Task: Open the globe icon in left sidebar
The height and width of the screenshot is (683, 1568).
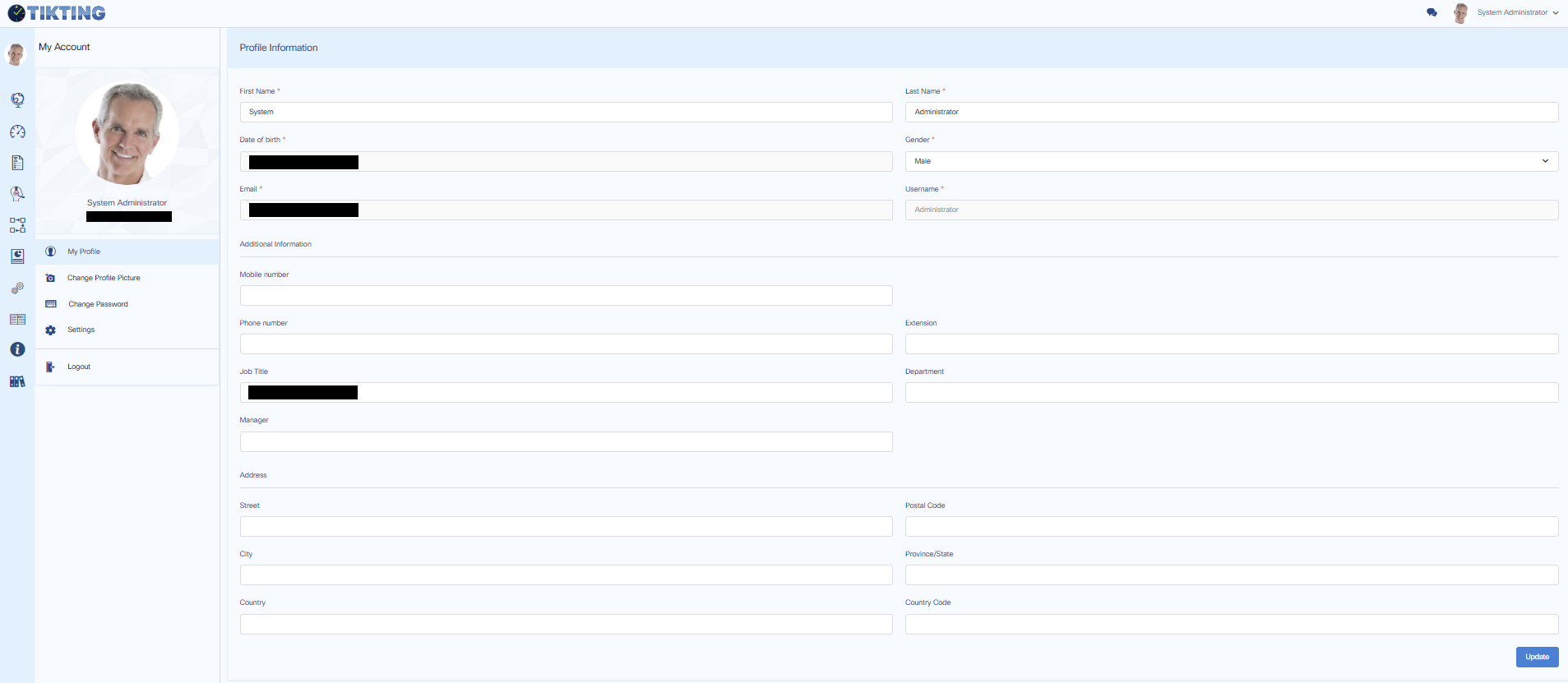Action: (17, 99)
